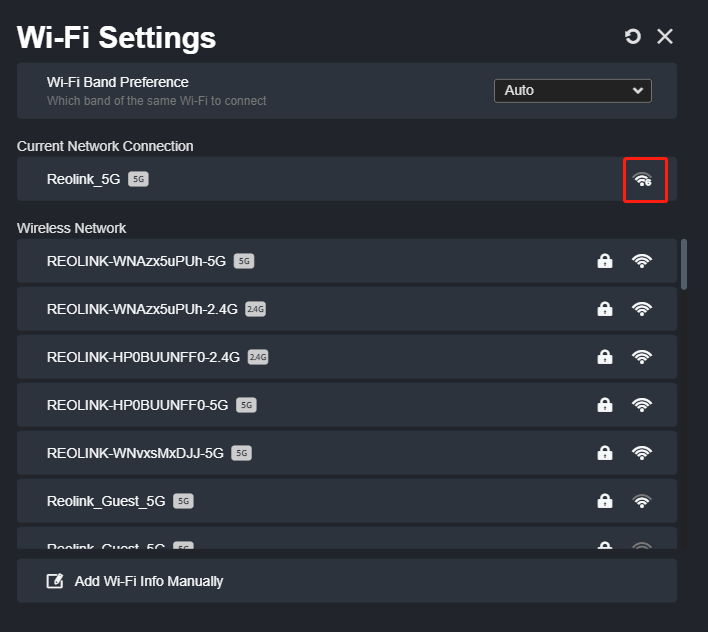This screenshot has height=632, width=708.
Task: Click Add Wi-Fi Info Manually
Action: pyautogui.click(x=347, y=581)
